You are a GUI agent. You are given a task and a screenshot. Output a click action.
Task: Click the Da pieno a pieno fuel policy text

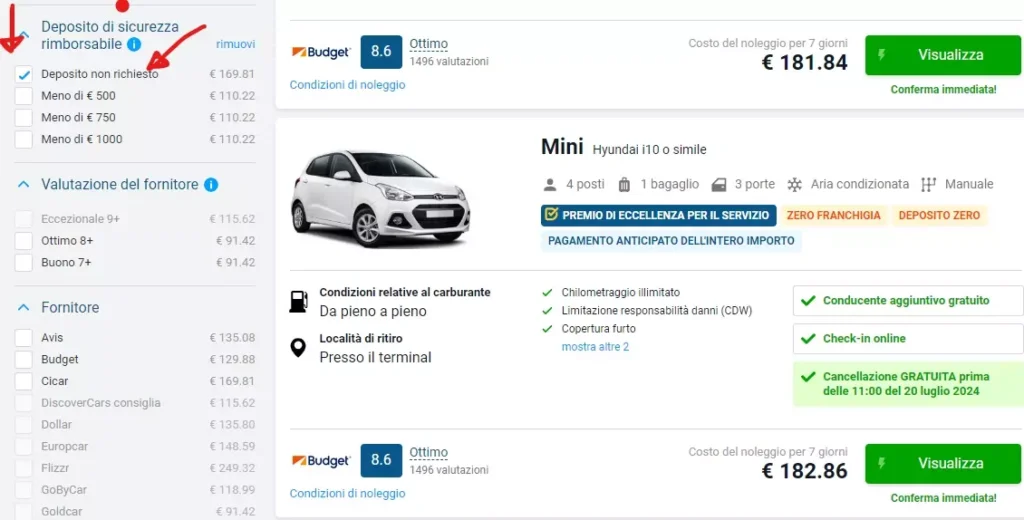click(x=373, y=312)
